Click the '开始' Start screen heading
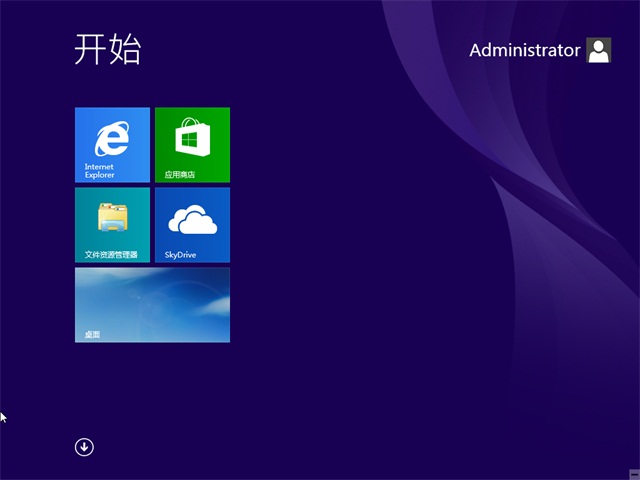Image resolution: width=640 pixels, height=480 pixels. pos(108,49)
